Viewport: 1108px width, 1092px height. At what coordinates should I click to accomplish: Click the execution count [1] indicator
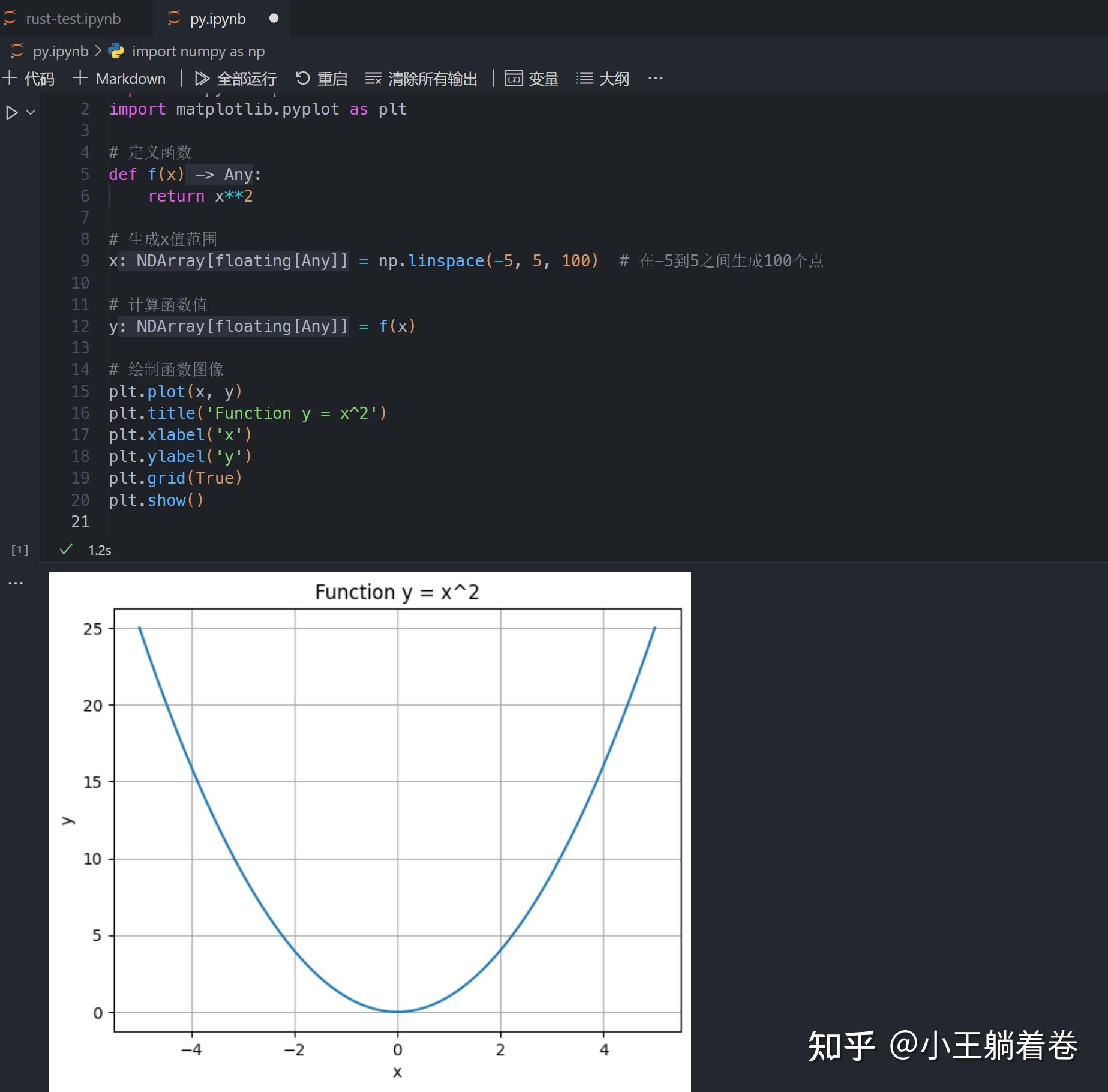click(19, 549)
